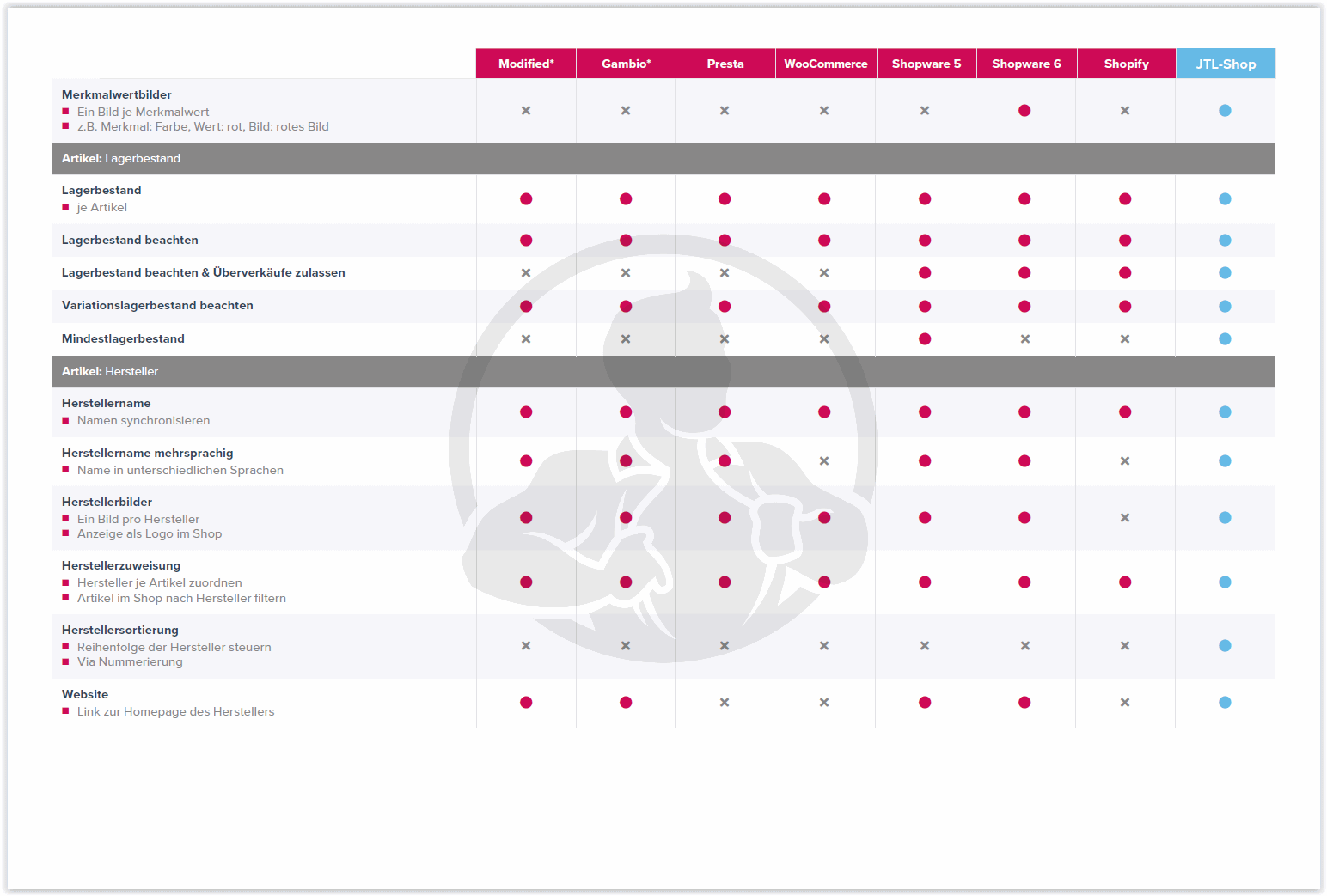
Task: Click the Gambio dot for Lagerbestand je Artikel
Action: coord(626,199)
